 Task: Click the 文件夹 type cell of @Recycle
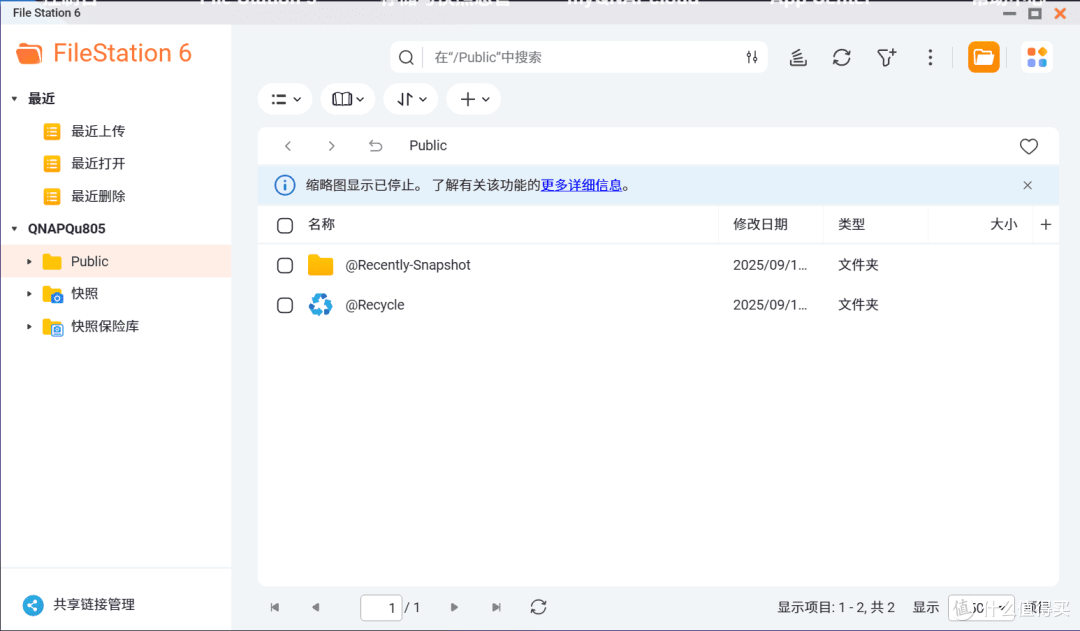858,305
